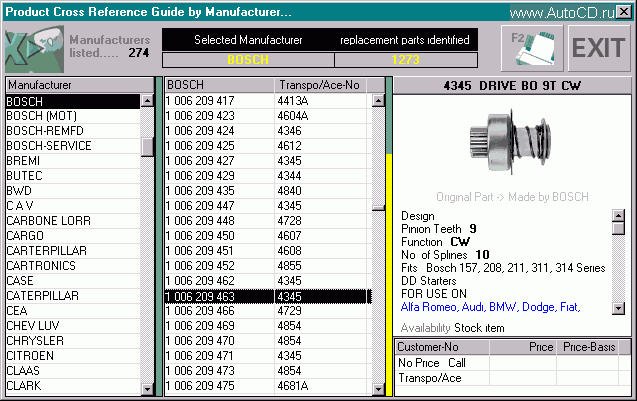637x401 pixels.
Task: Click Alfa Romeo, Audi, BMW applications link
Action: pos(490,307)
